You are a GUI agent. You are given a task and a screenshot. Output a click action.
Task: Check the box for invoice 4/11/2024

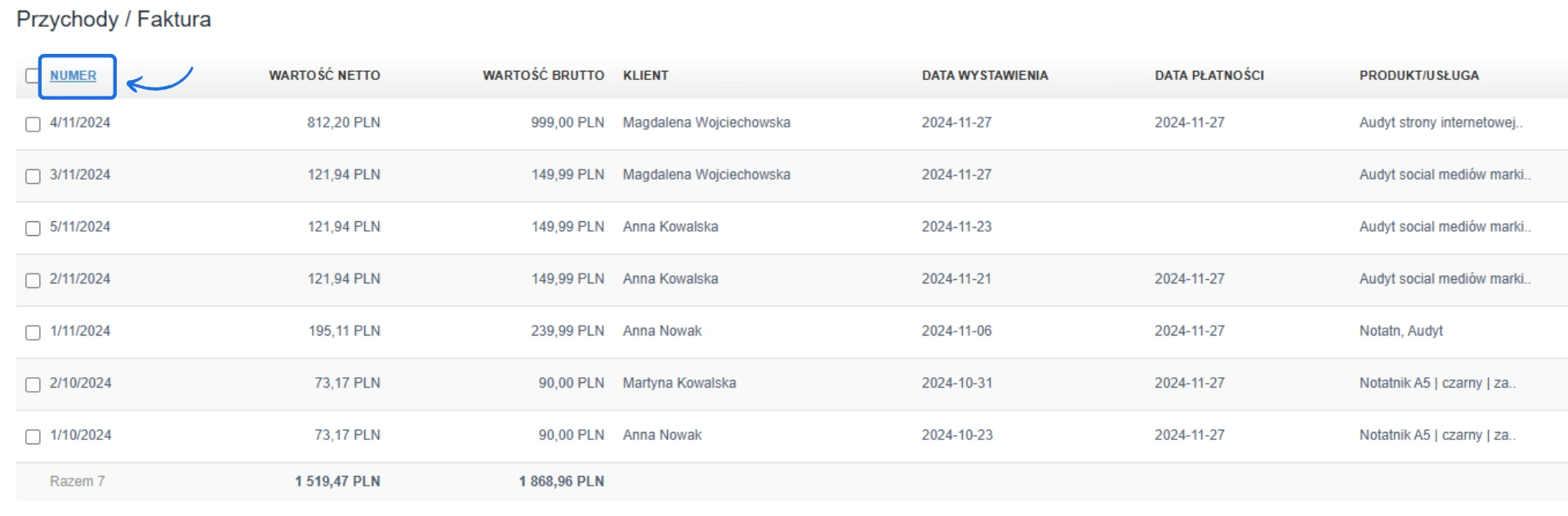(33, 124)
